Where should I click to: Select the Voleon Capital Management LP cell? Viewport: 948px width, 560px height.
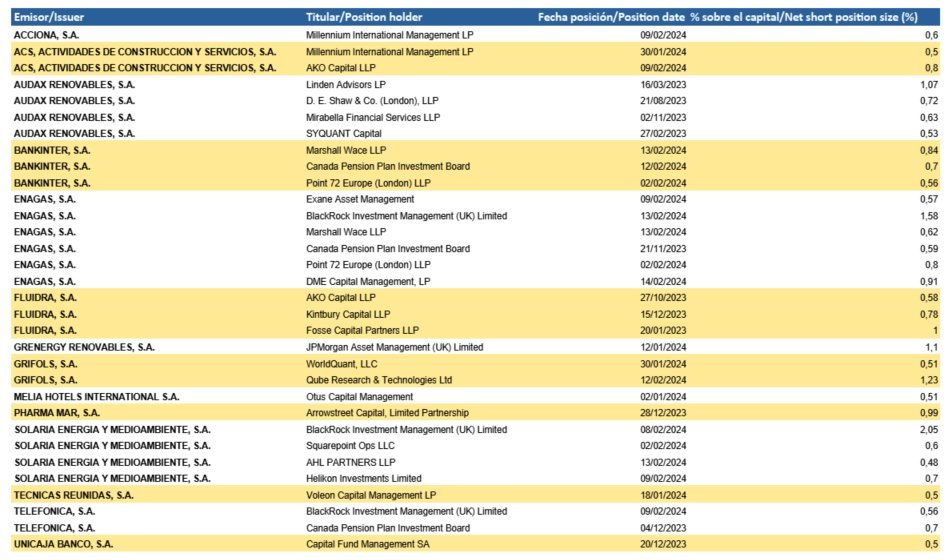(x=371, y=495)
